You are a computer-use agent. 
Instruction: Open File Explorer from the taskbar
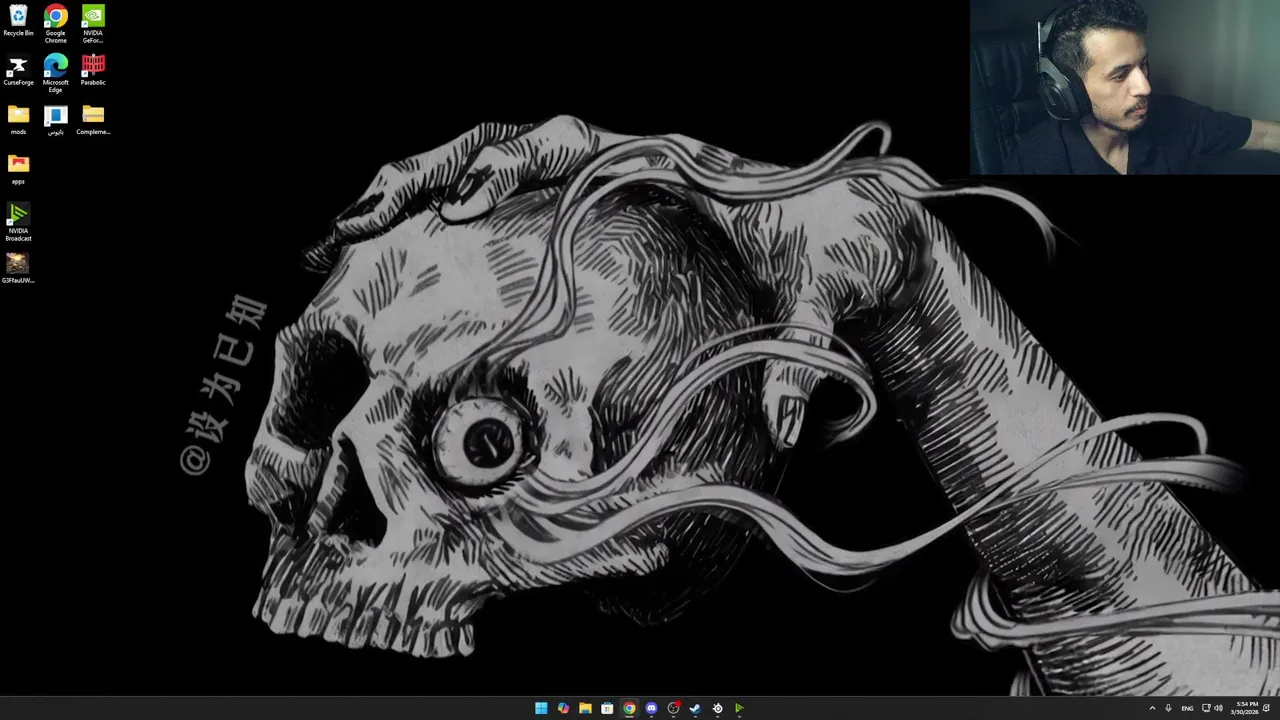tap(585, 708)
